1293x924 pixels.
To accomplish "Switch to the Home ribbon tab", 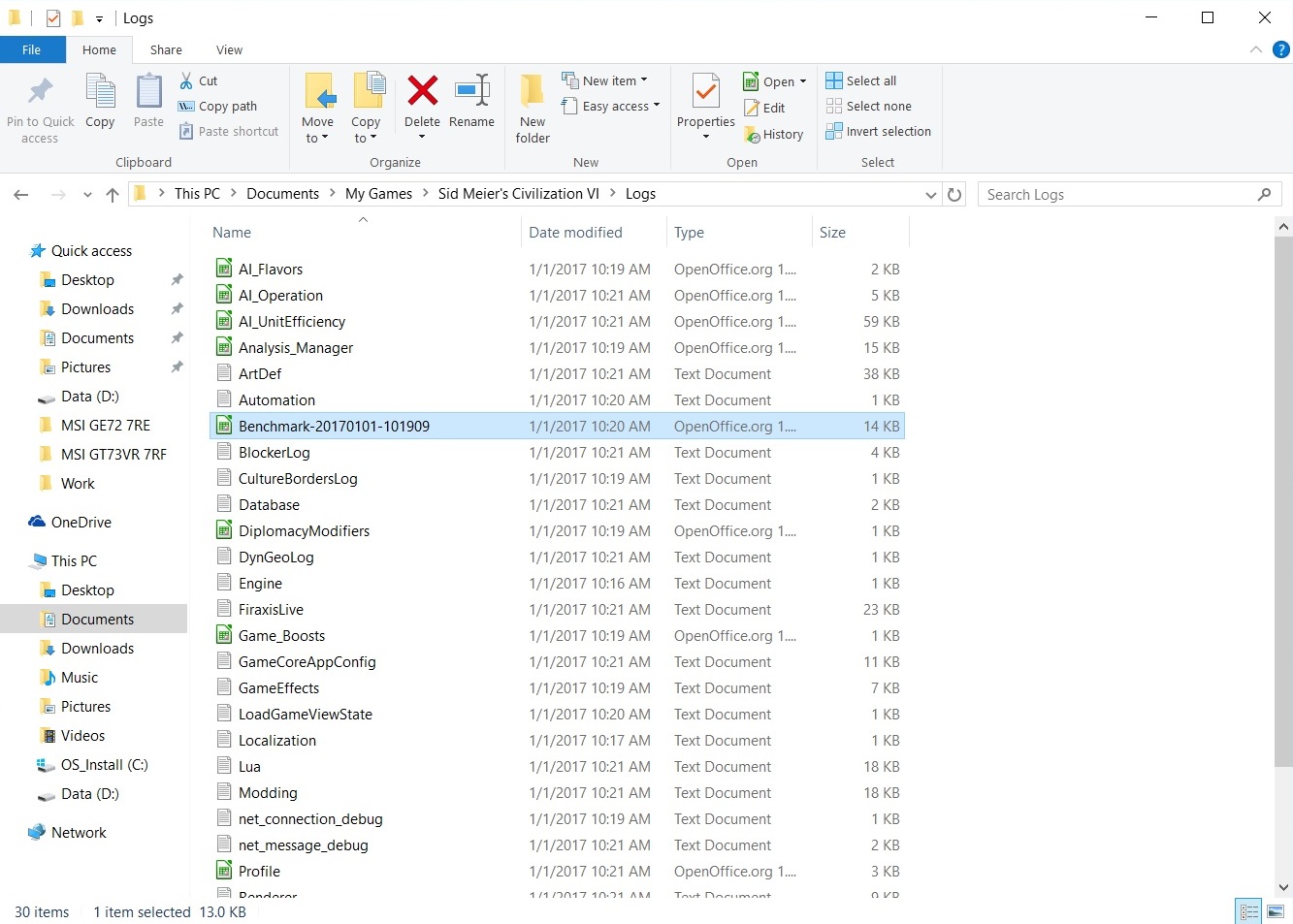I will [x=99, y=49].
